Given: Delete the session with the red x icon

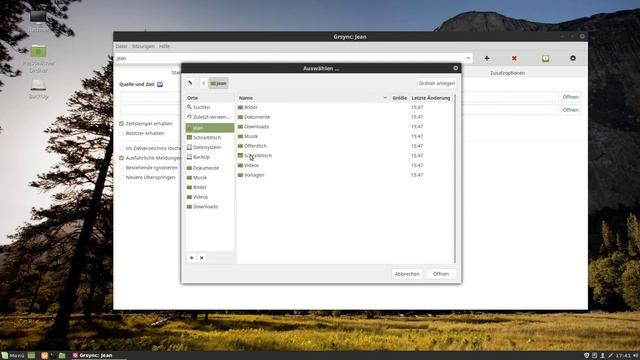Looking at the screenshot, I should pos(514,58).
